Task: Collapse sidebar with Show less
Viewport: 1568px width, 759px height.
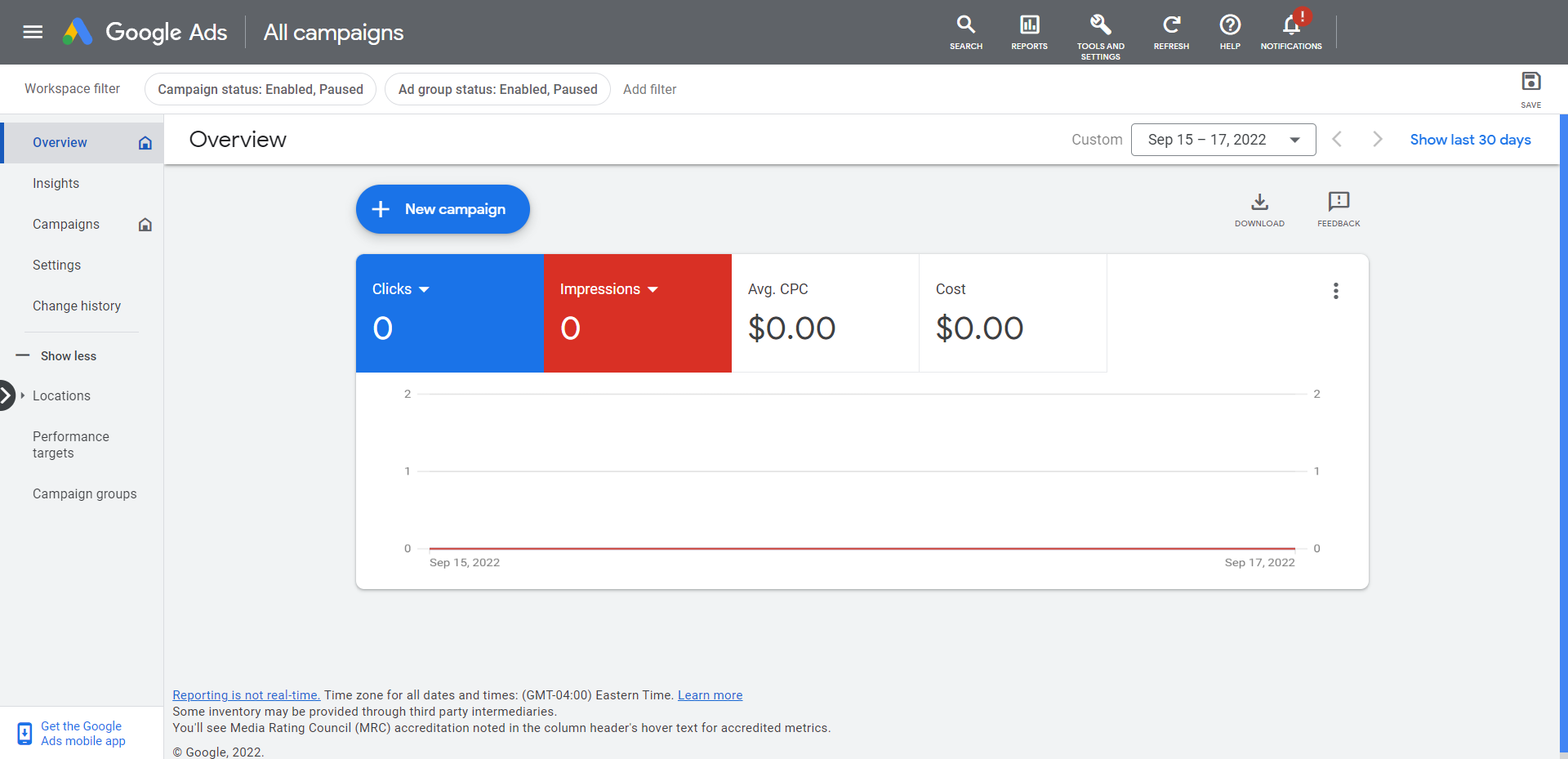Action: pyautogui.click(x=68, y=356)
